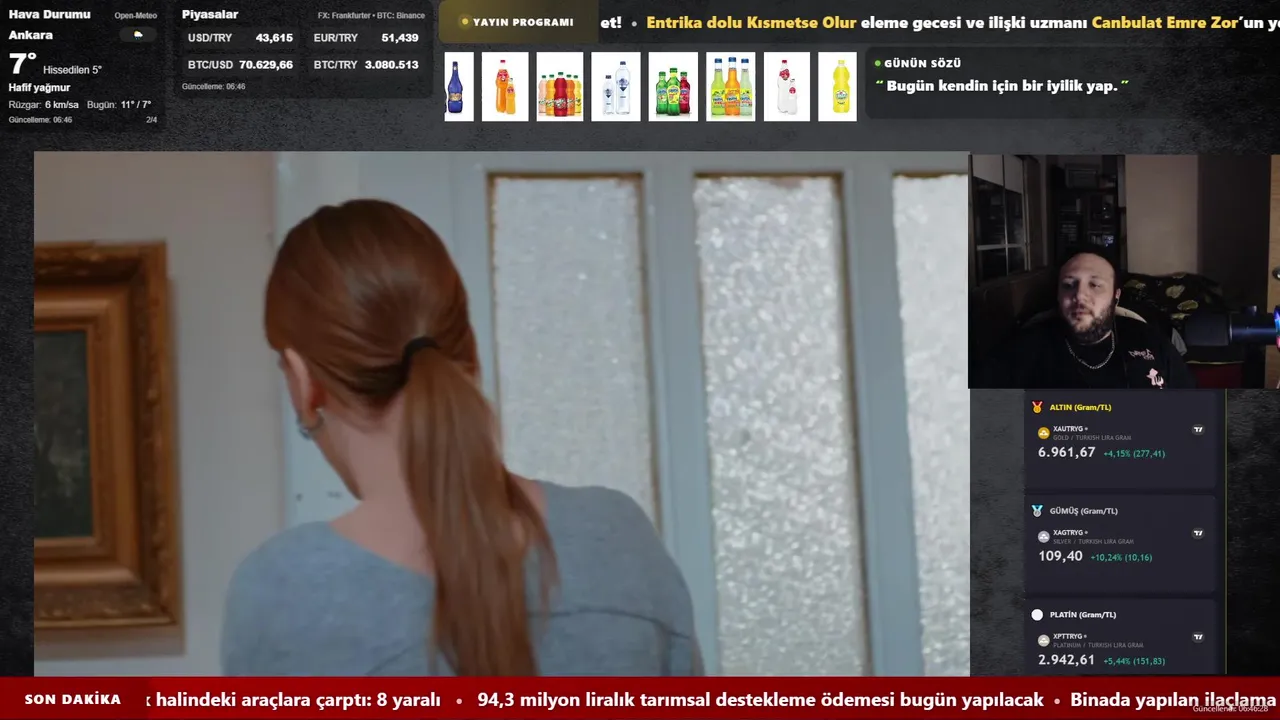Click the Bugün kendin için bir iyilik yap quote
1280x720 pixels.
coord(1002,86)
